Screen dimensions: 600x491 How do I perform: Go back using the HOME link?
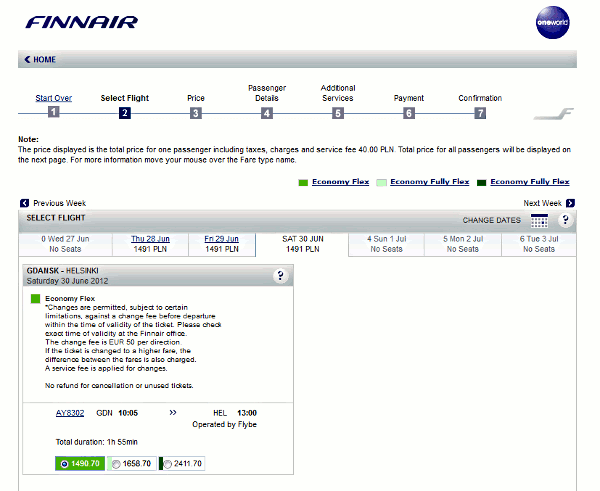tap(40, 59)
